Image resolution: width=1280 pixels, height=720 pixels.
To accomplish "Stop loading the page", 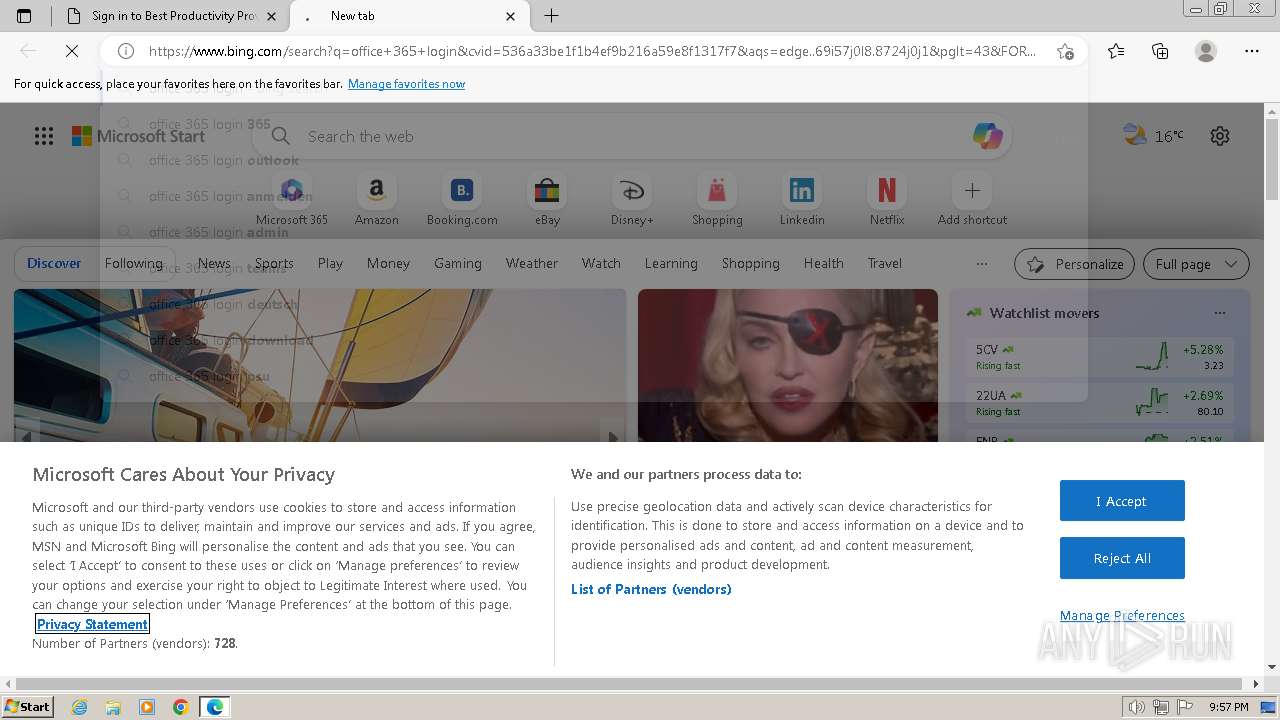I will [72, 51].
